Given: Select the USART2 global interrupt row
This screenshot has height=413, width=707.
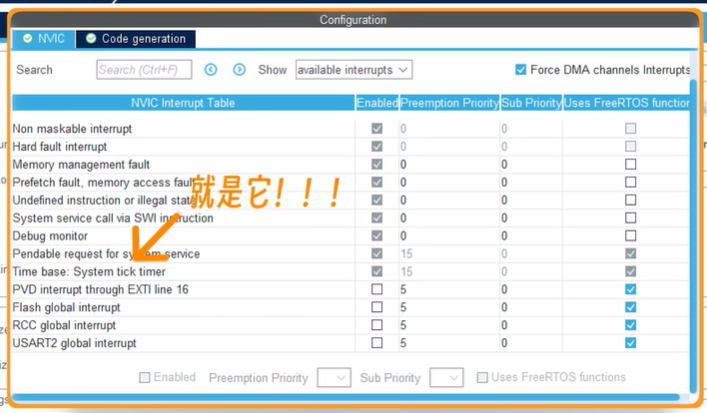Looking at the screenshot, I should pyautogui.click(x=351, y=343).
